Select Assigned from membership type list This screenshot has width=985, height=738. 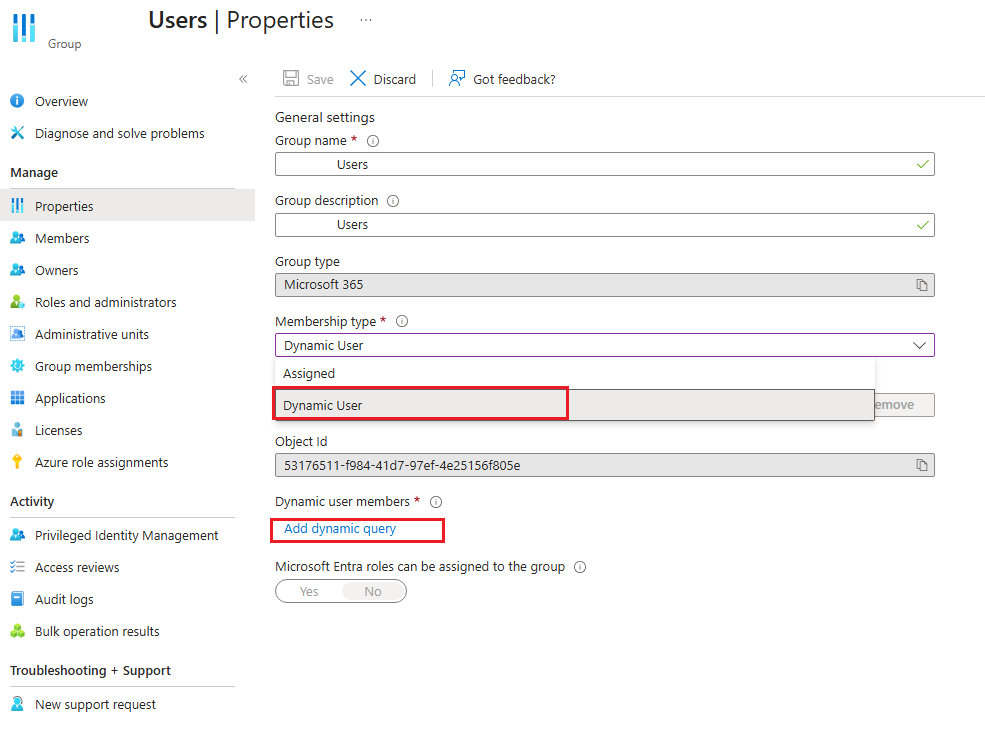click(x=309, y=374)
